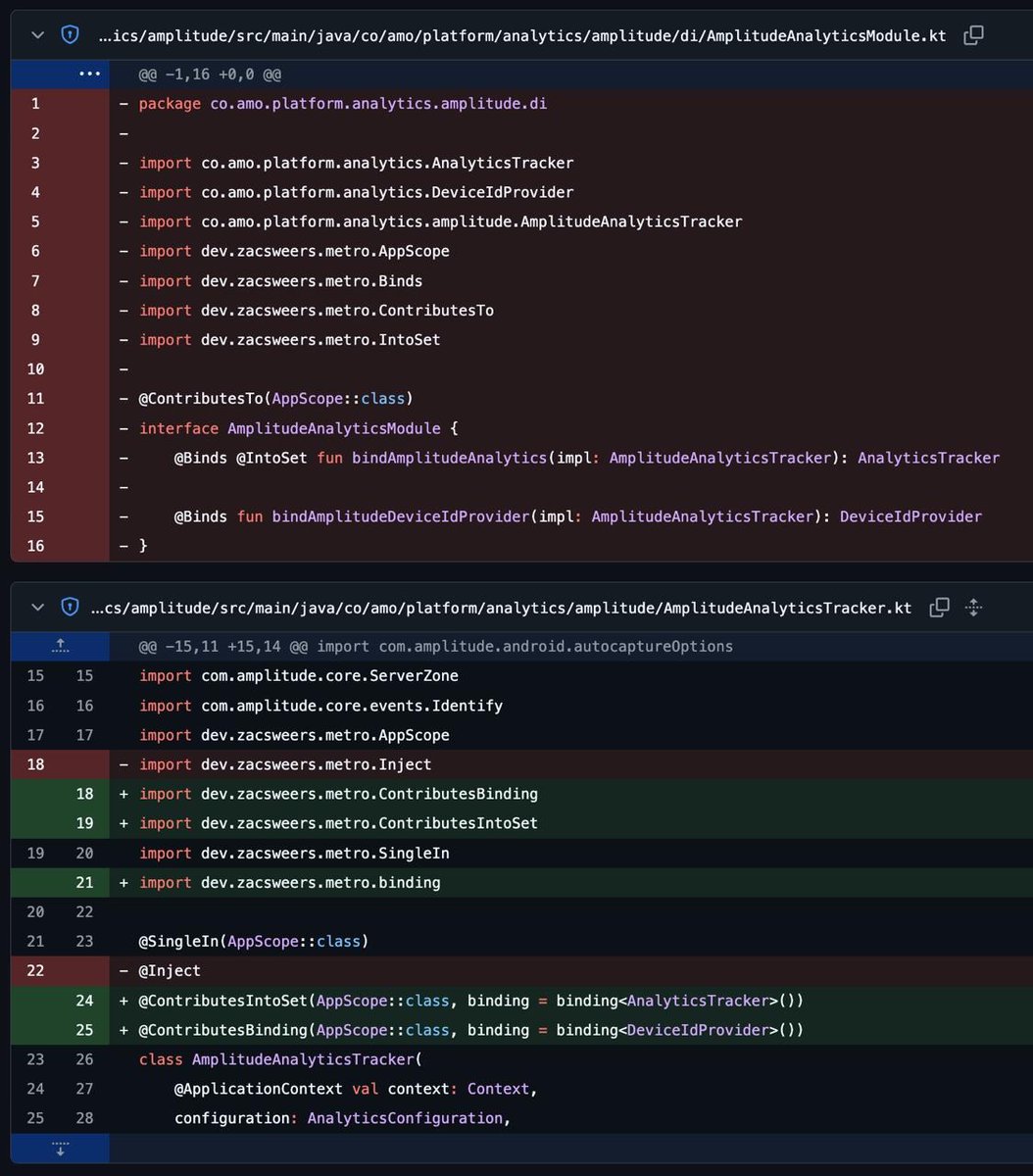Click the 'class AmplitudeAnalyticsTracker(' line

(279, 1059)
